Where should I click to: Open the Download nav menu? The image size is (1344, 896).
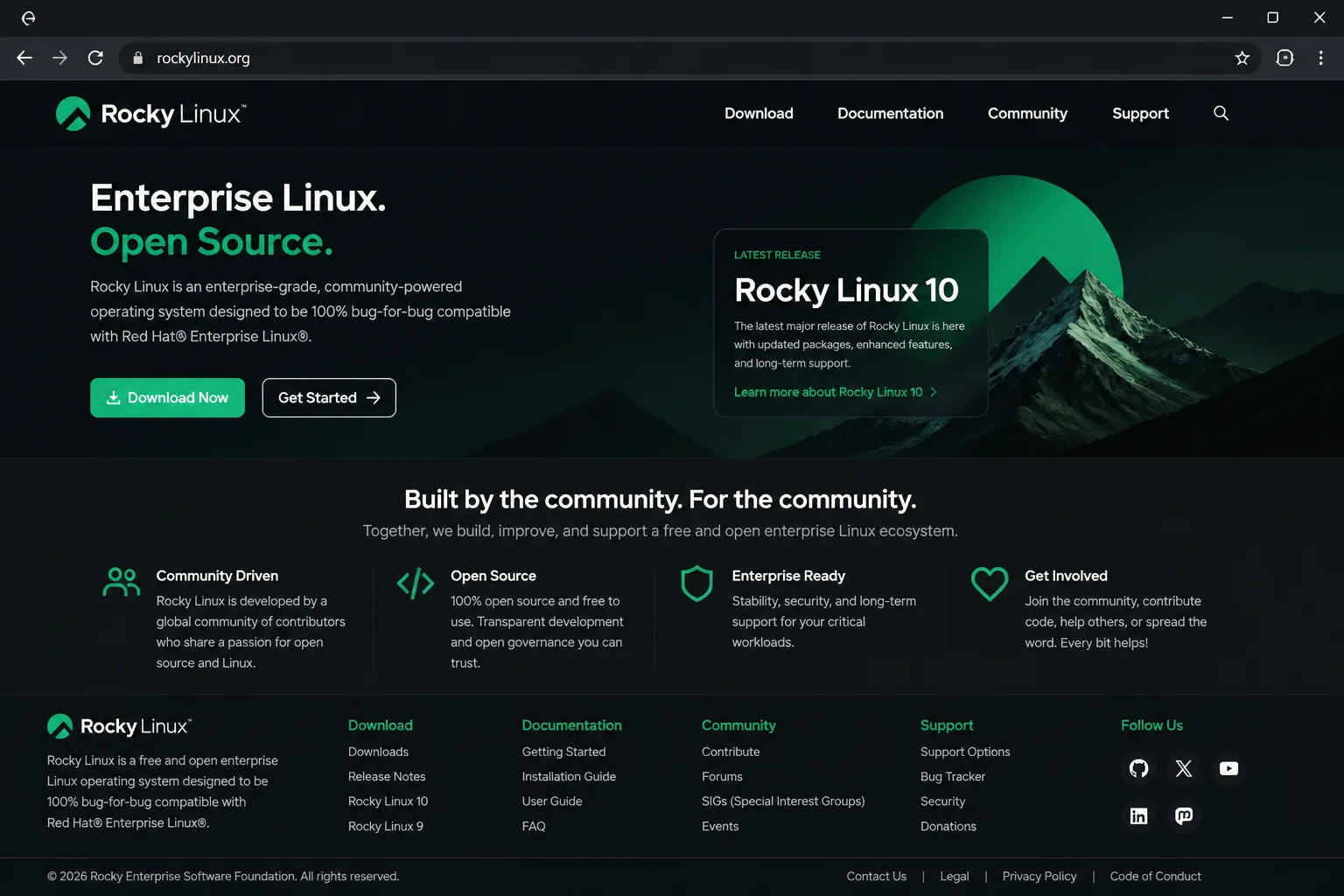(x=759, y=113)
